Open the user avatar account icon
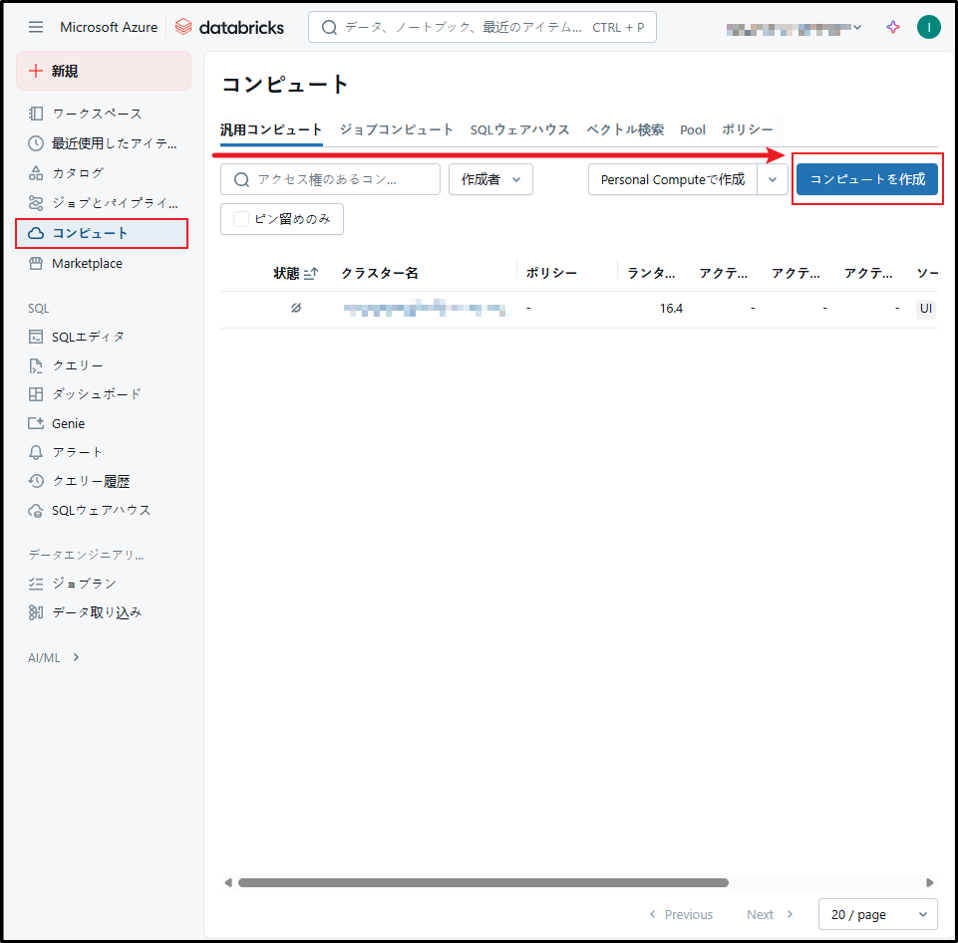The width and height of the screenshot is (958, 943). [928, 27]
